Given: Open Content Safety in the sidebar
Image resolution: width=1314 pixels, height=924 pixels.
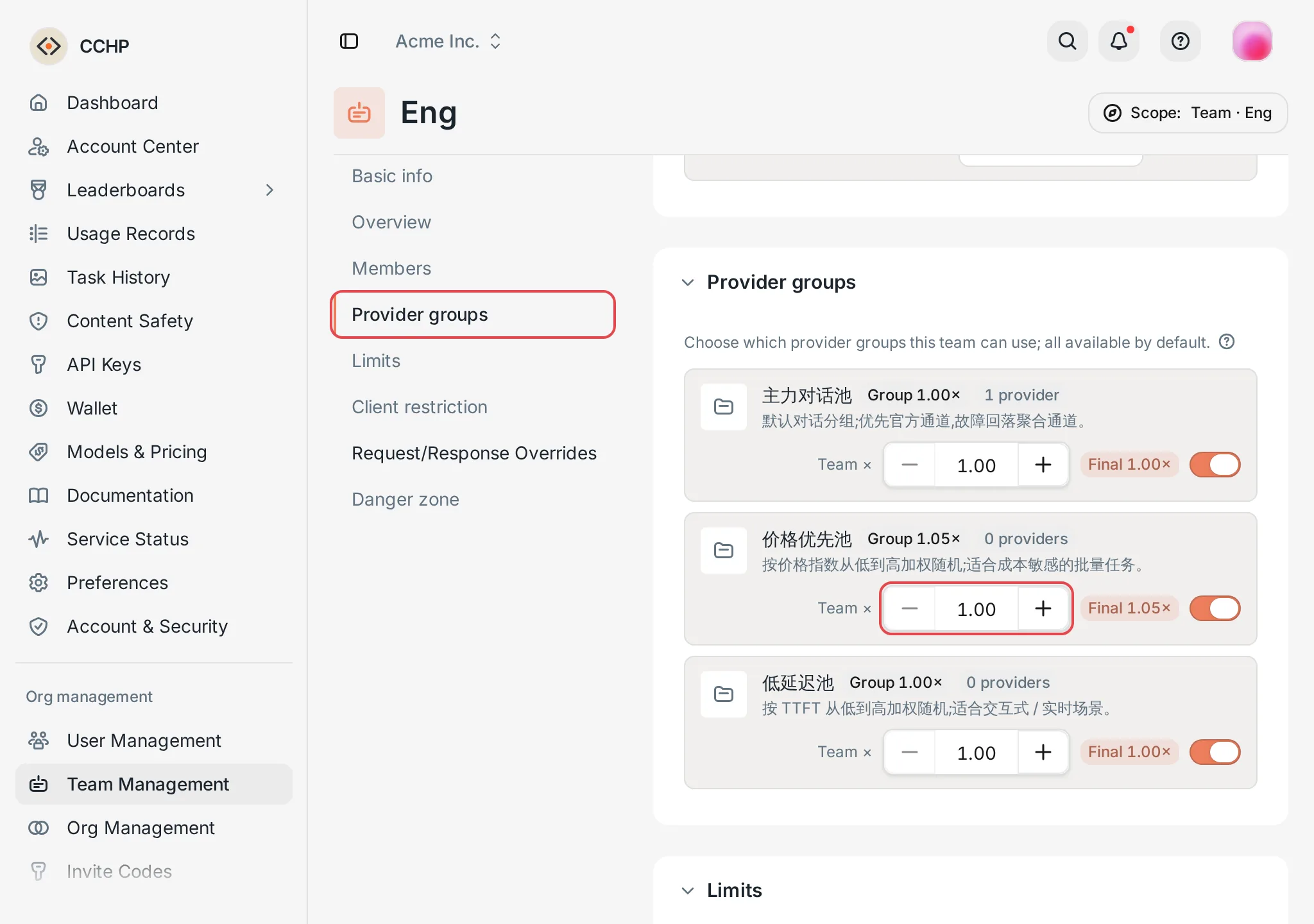Looking at the screenshot, I should 154,321.
